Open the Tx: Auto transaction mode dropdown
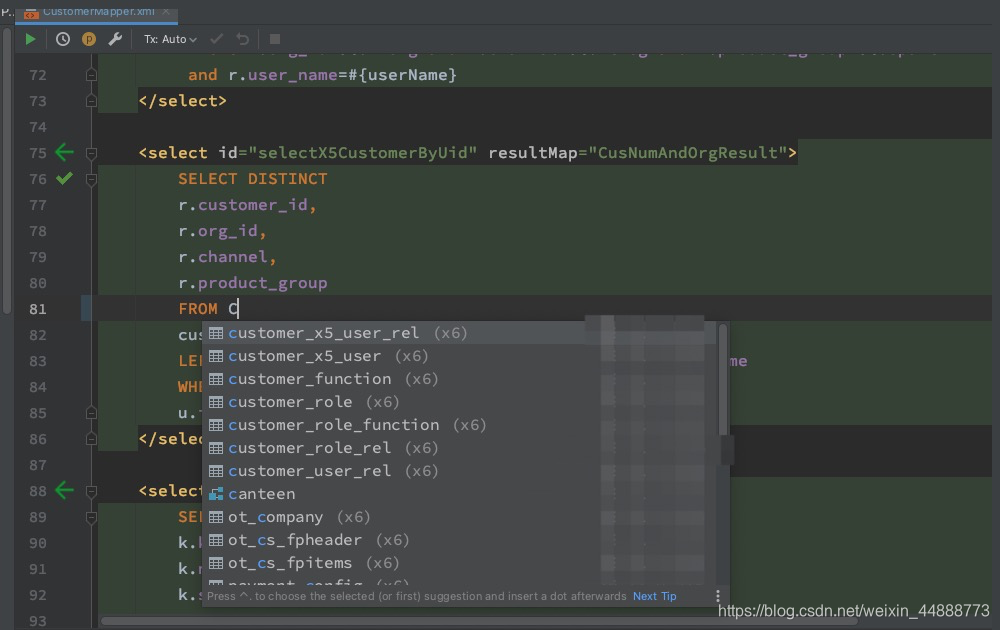 pos(168,38)
